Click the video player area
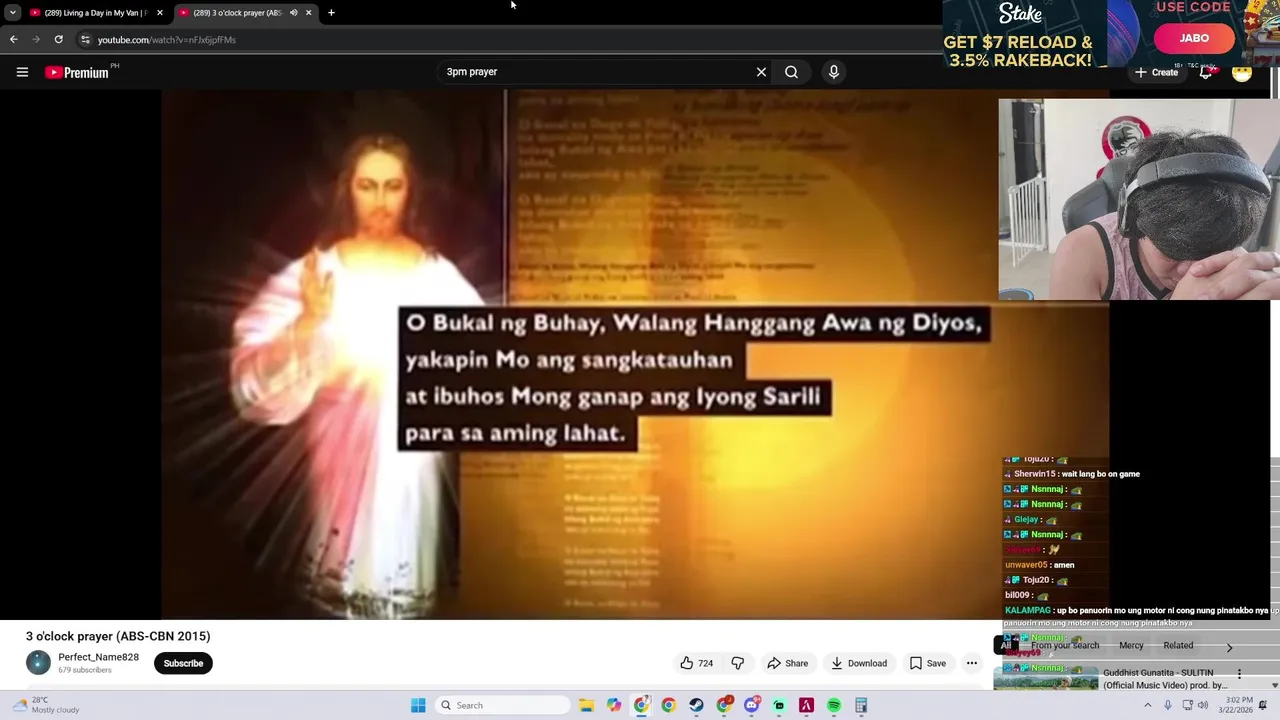Screen dimensions: 1280x720 point(635,355)
